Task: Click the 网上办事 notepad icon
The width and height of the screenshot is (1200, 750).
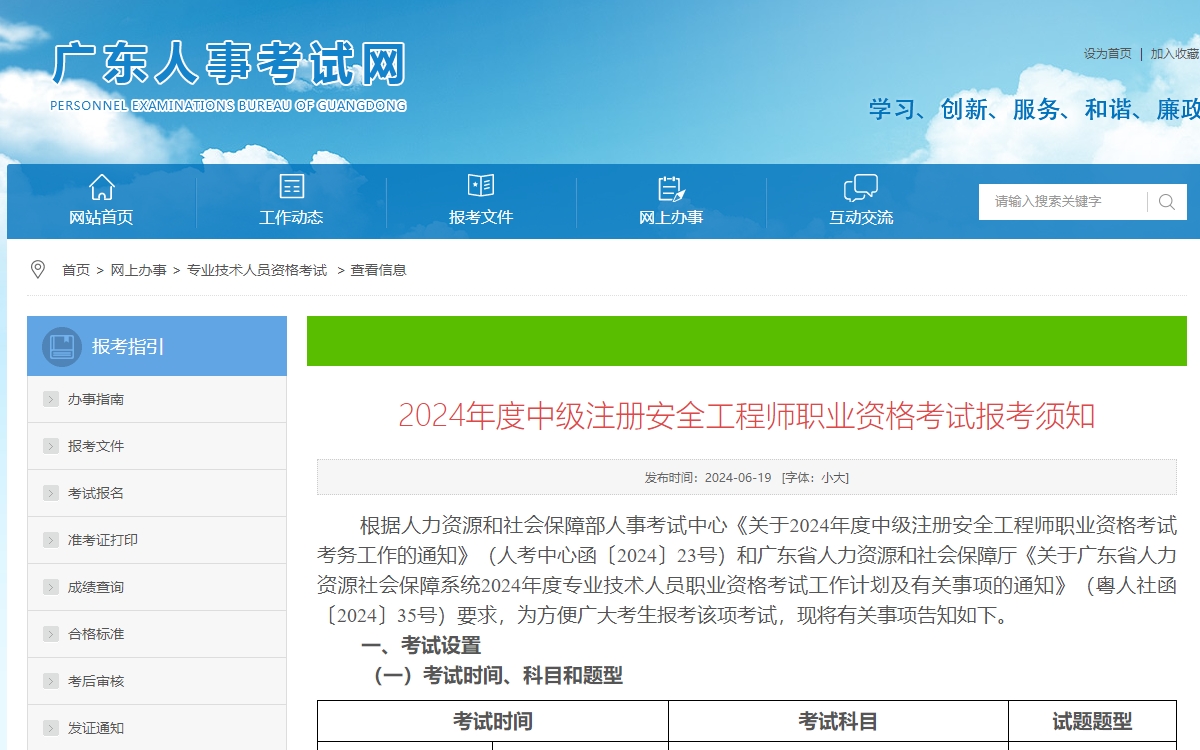Action: 671,187
